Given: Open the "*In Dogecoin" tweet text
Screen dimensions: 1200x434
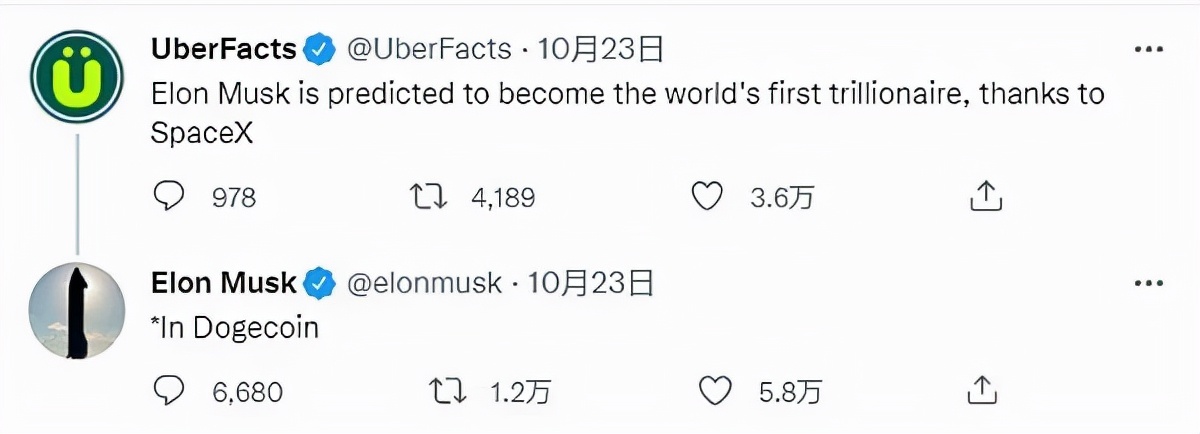Looking at the screenshot, I should point(234,327).
